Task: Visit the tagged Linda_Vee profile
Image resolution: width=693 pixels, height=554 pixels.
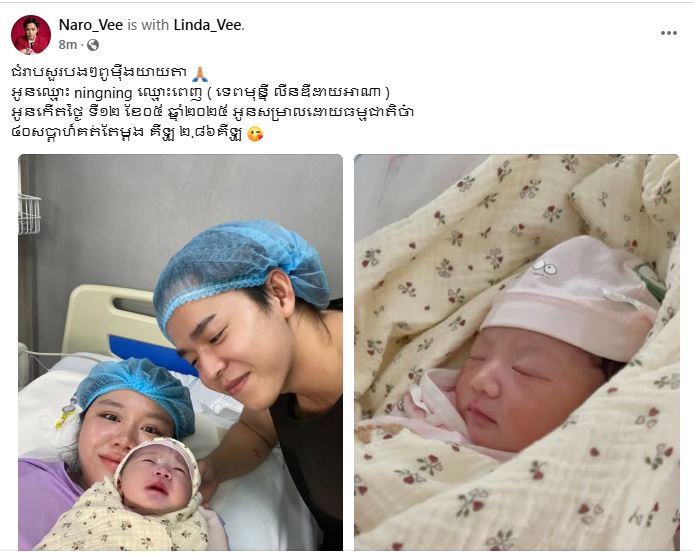Action: pos(207,25)
